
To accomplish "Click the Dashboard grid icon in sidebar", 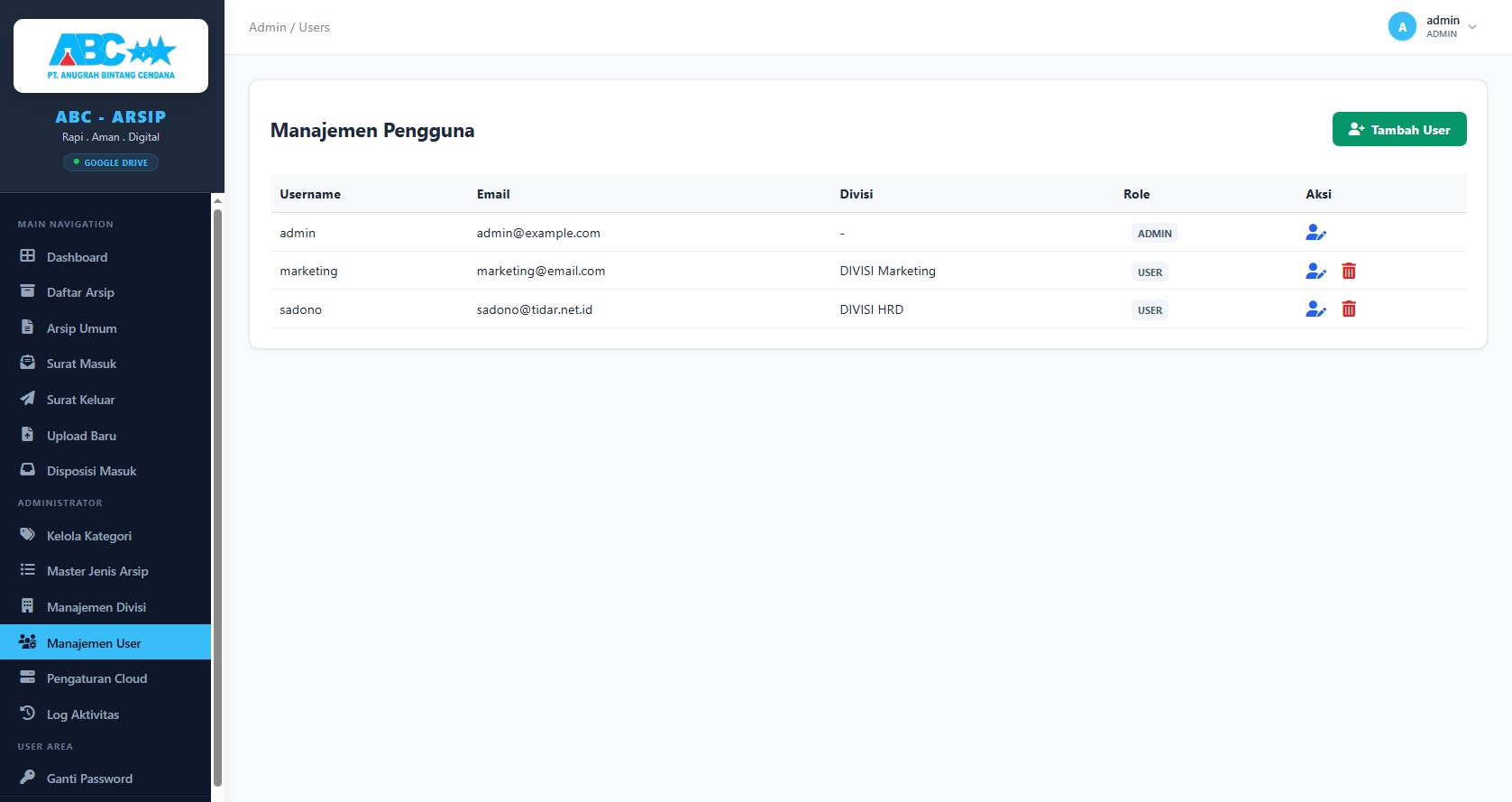I will click(28, 256).
